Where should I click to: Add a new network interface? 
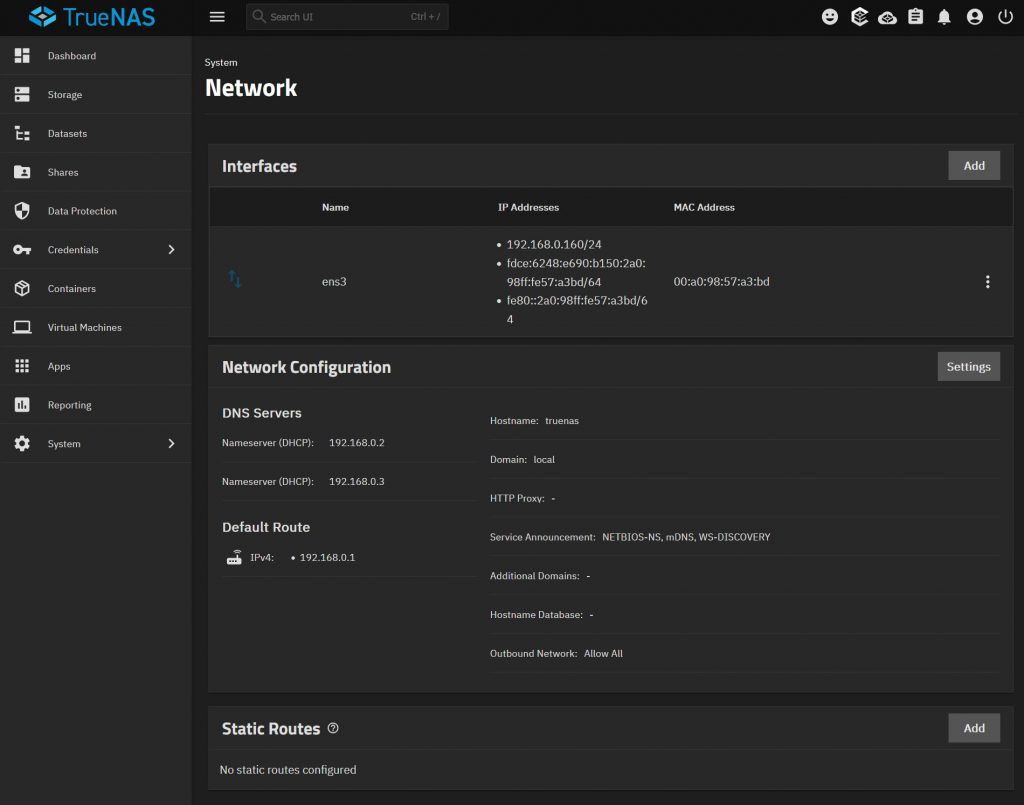pyautogui.click(x=974, y=166)
